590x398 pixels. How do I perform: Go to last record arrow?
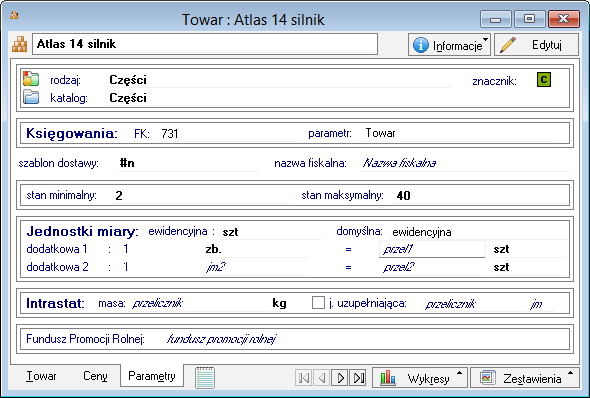[x=358, y=377]
